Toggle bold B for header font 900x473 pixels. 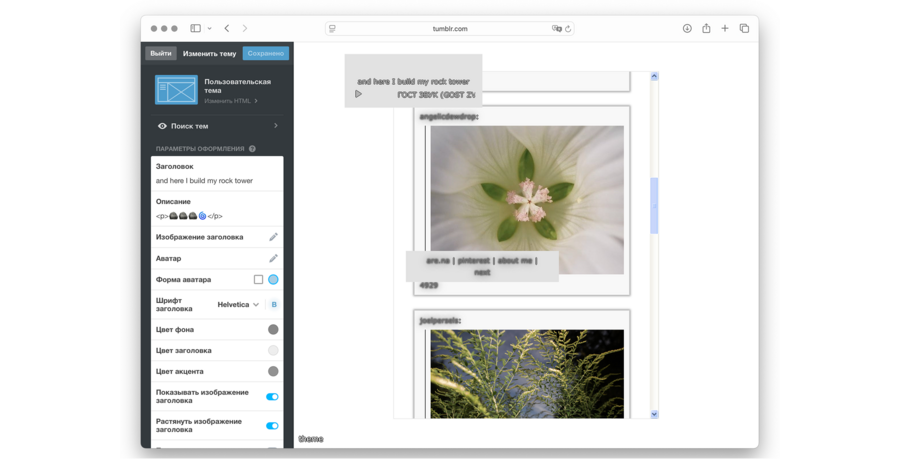[x=273, y=304]
